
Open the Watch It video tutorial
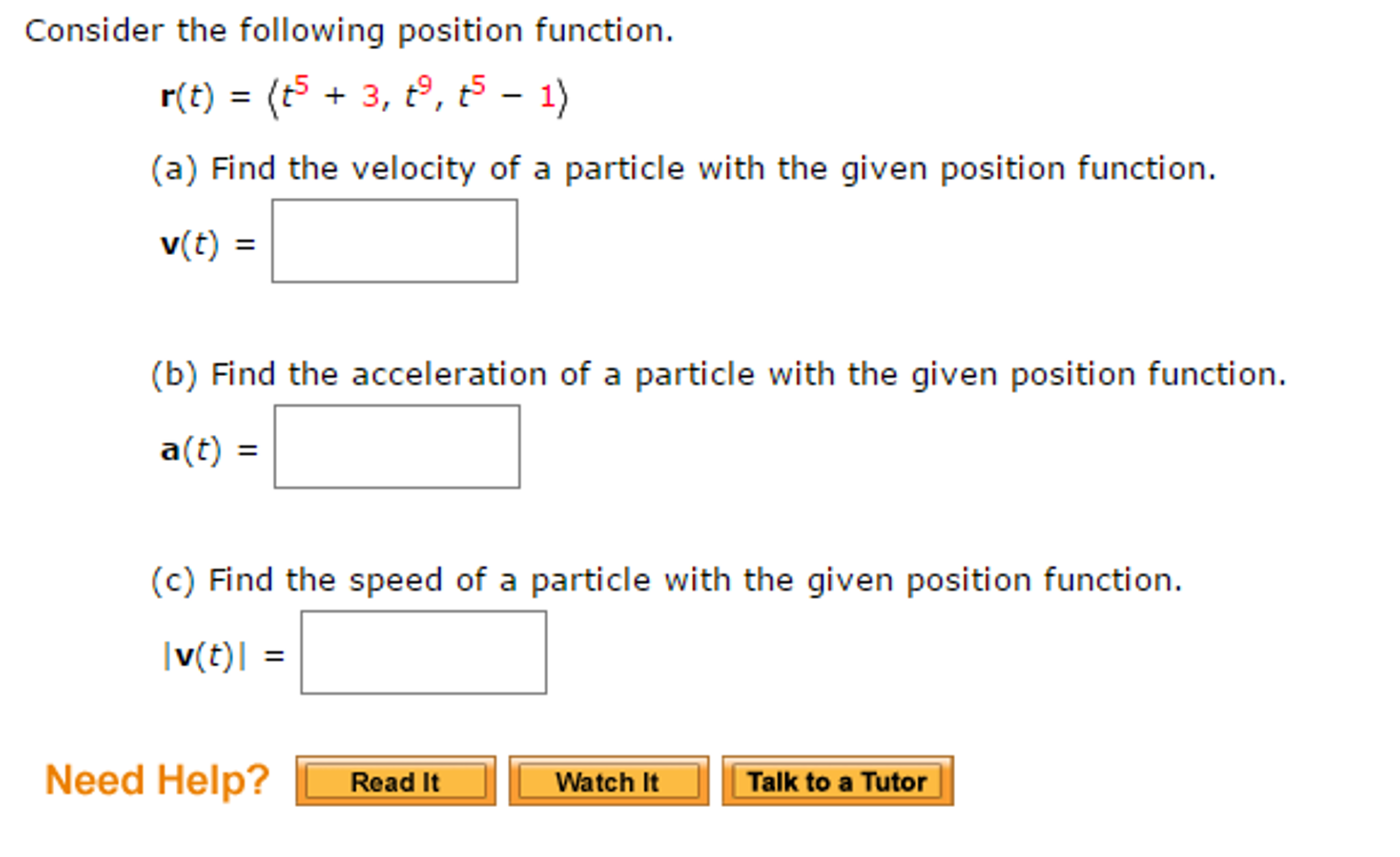pos(608,781)
